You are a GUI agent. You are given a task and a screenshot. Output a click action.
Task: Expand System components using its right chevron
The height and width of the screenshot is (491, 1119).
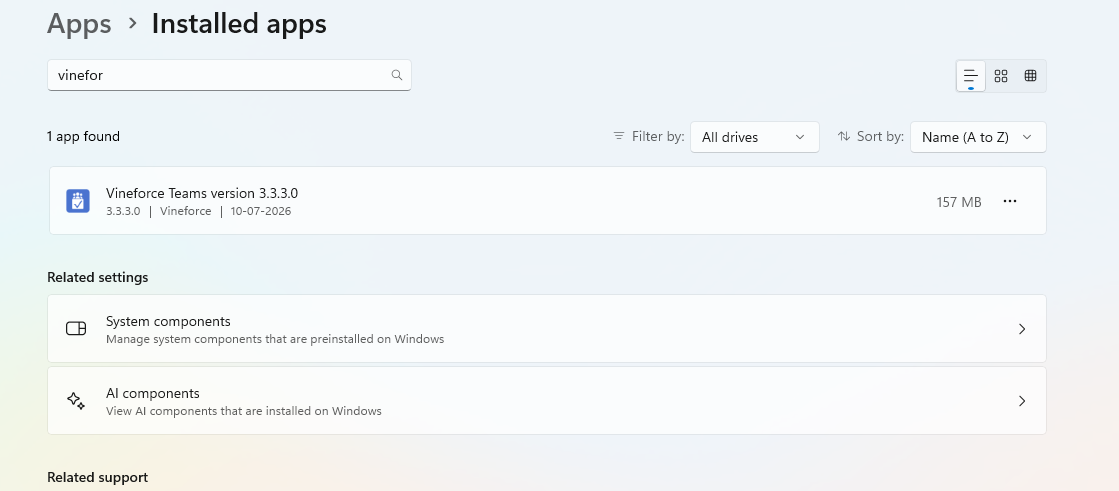(1022, 329)
